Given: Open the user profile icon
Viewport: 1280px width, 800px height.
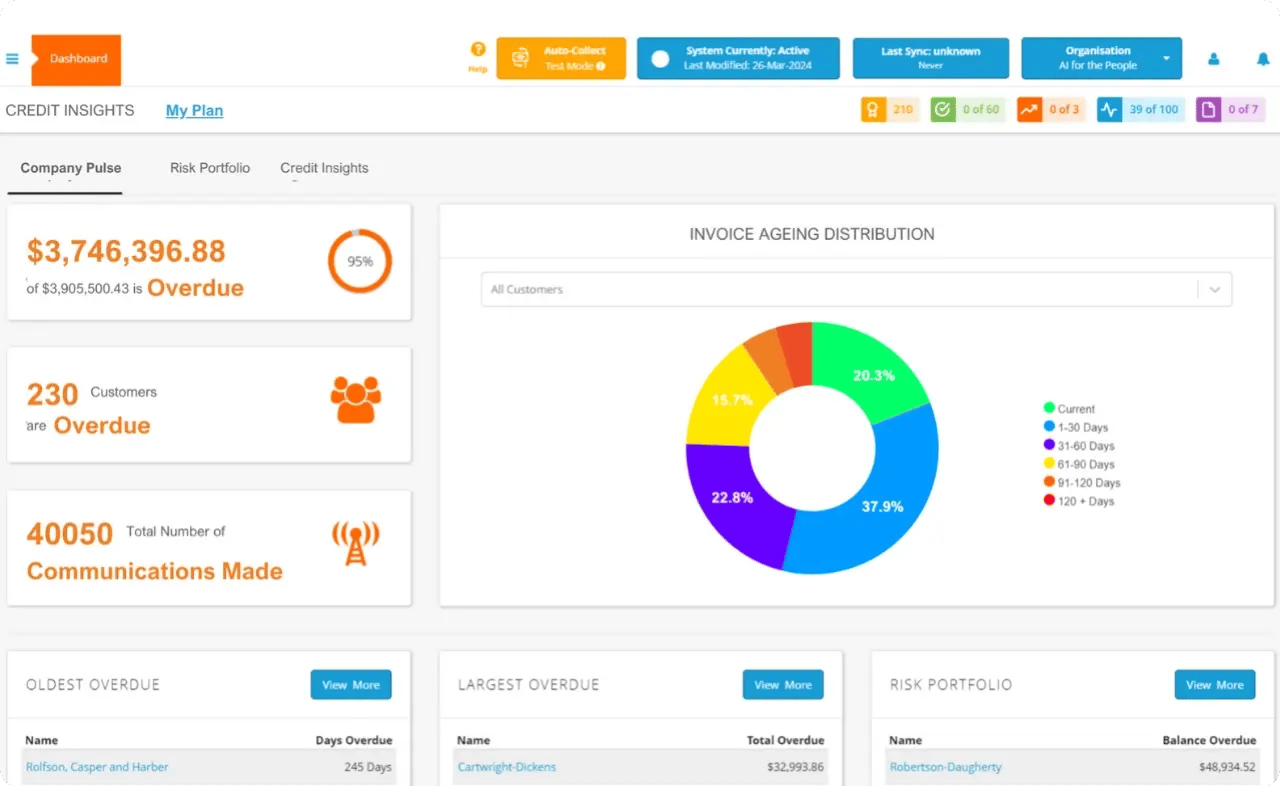Looking at the screenshot, I should pos(1214,59).
